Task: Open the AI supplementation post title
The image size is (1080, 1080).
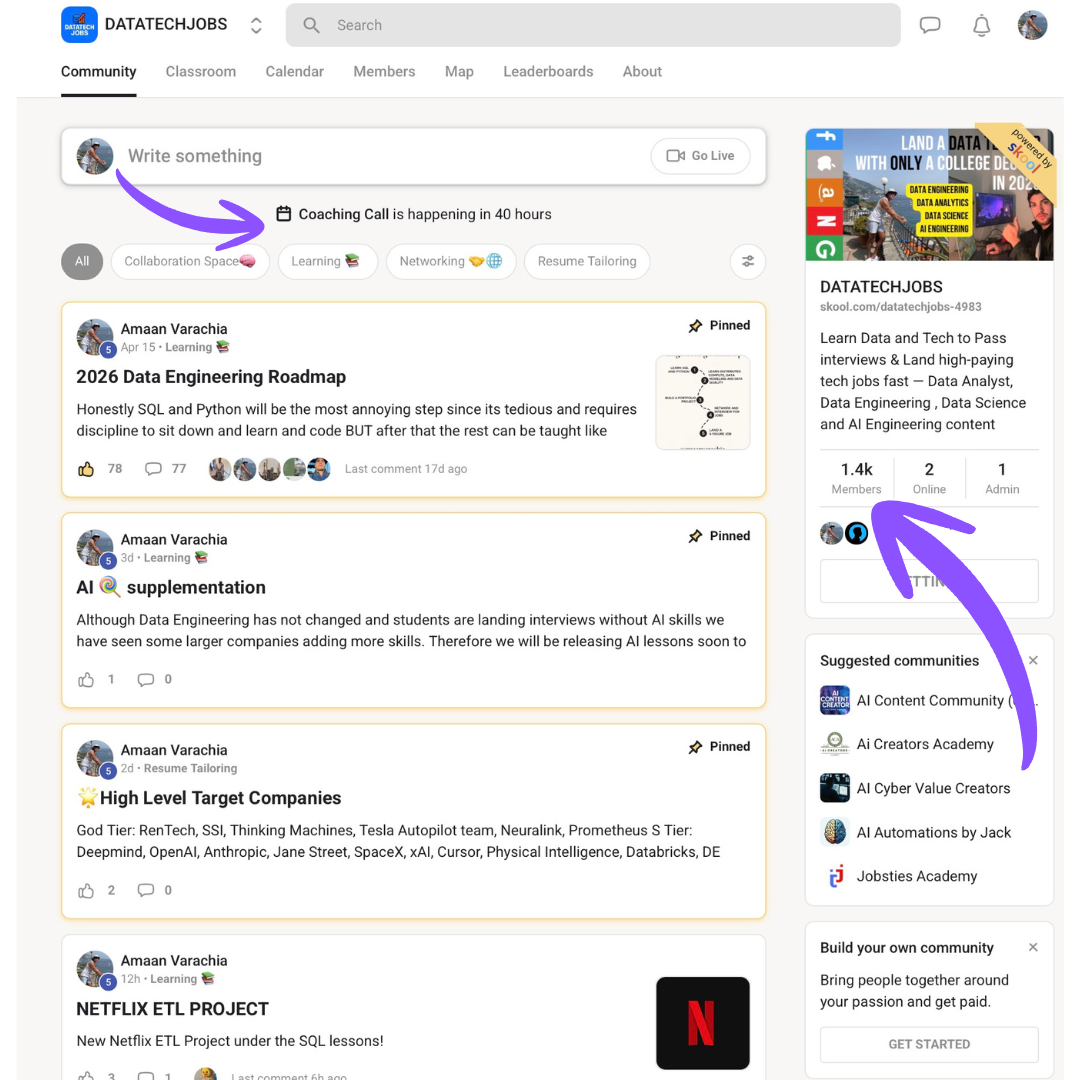Action: click(x=171, y=588)
